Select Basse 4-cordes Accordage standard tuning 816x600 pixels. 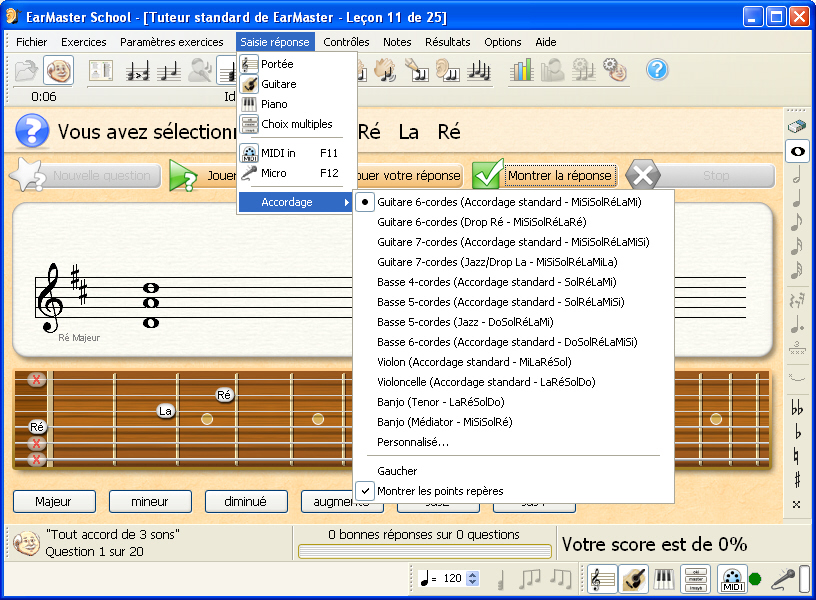coord(513,282)
